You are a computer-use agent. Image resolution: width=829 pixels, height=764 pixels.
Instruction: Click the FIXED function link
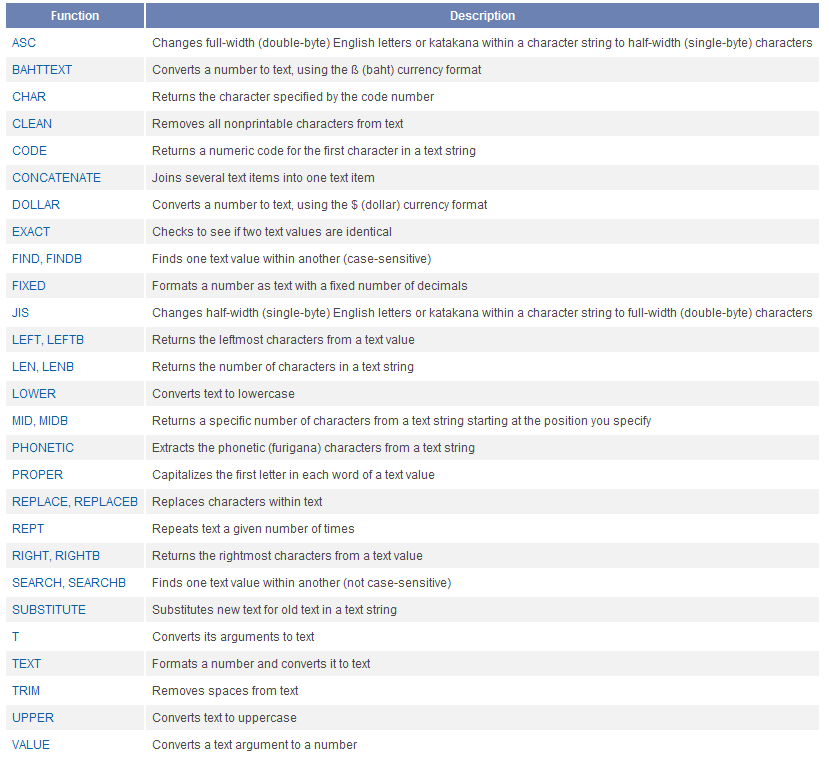click(x=29, y=286)
